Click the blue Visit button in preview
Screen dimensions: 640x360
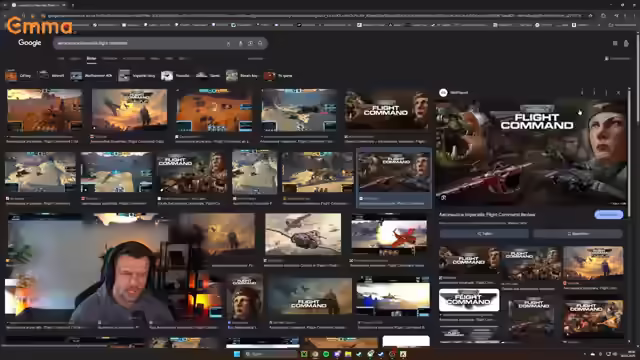[608, 215]
